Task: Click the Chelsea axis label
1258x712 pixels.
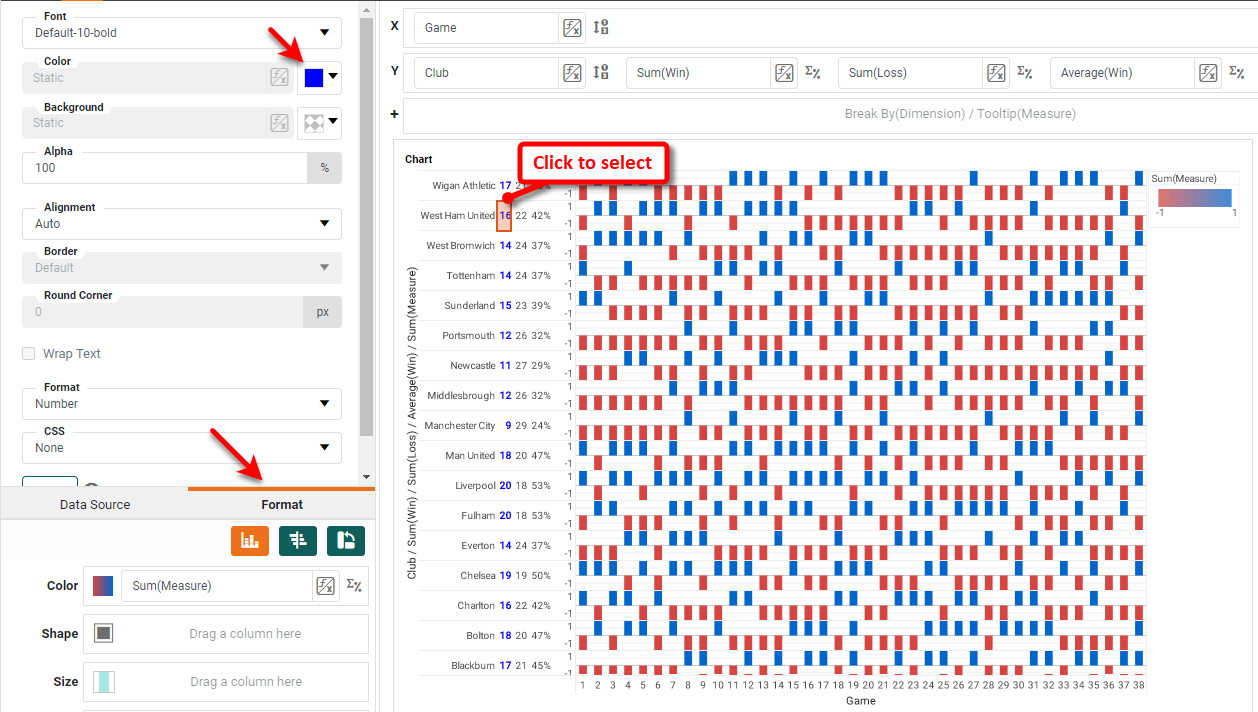Action: point(478,576)
